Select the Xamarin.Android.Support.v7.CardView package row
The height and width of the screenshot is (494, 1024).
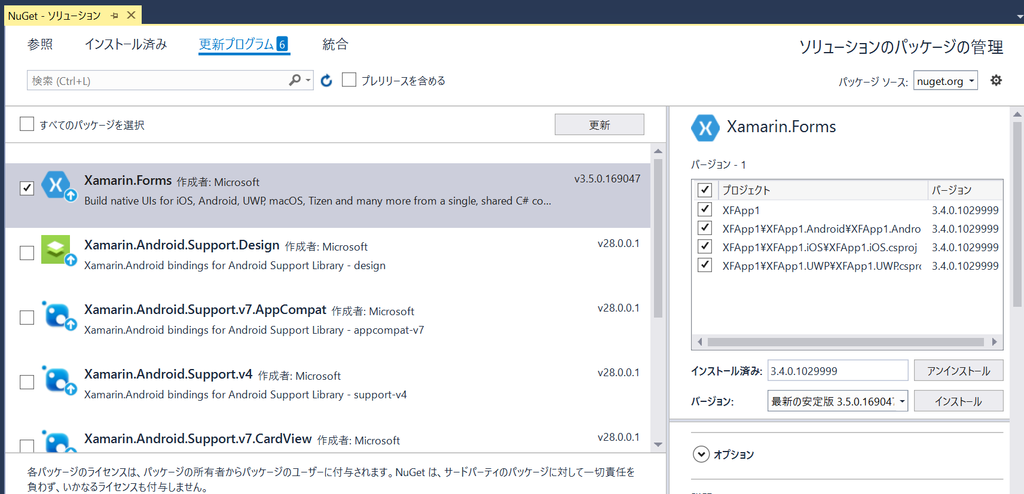point(328,438)
